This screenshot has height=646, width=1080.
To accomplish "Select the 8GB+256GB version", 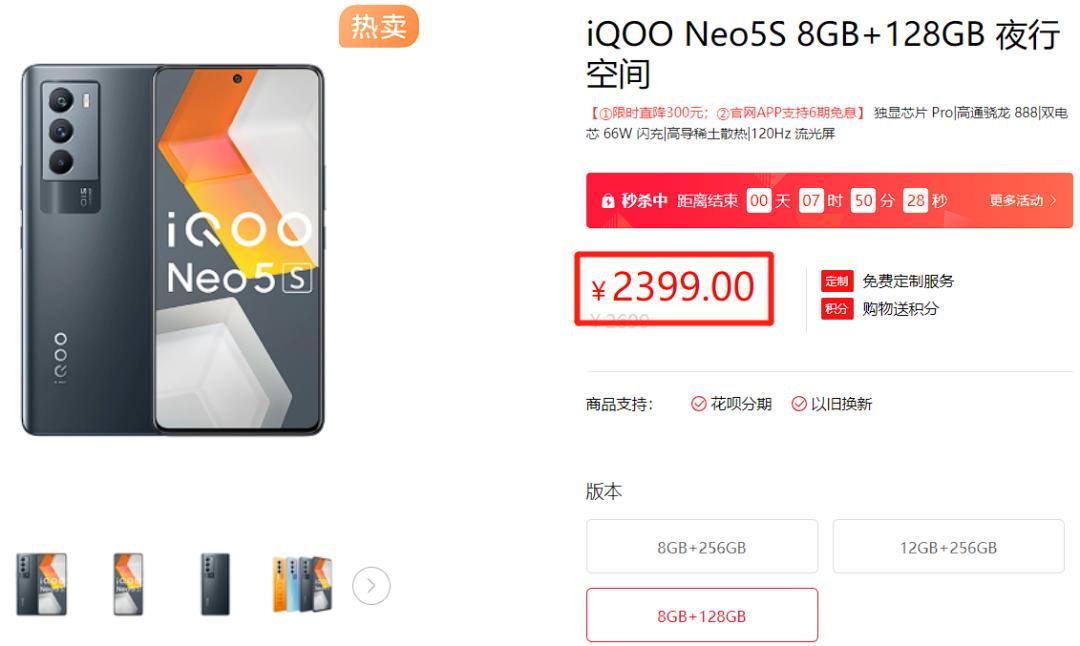I will coord(701,547).
